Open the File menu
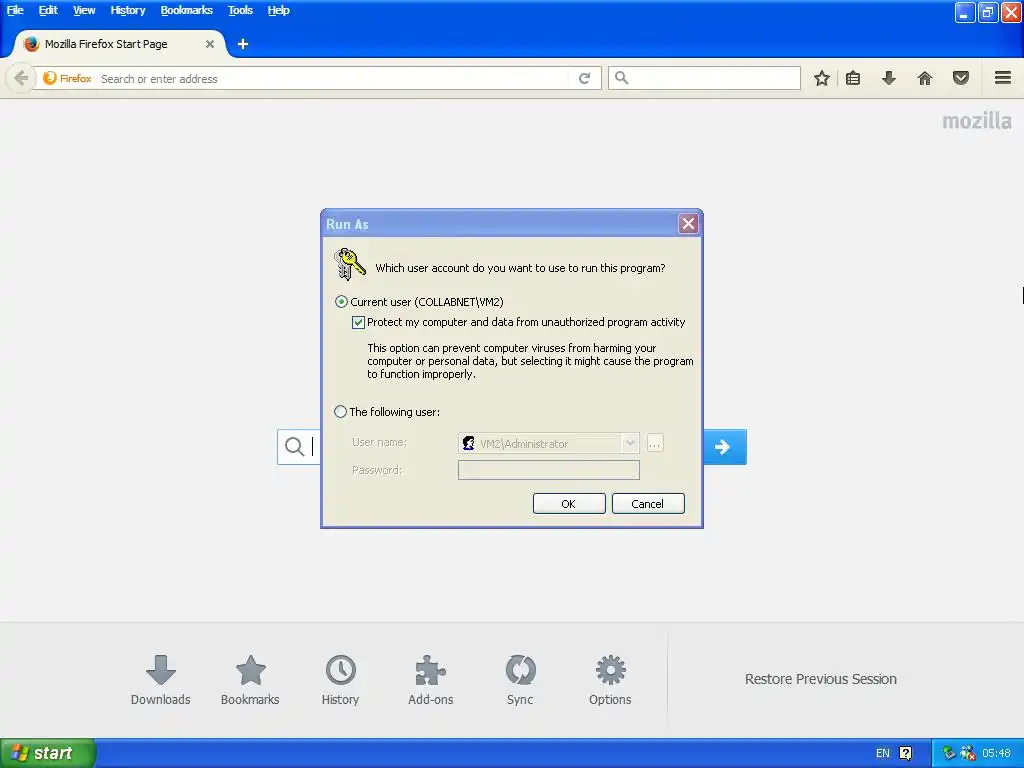The width and height of the screenshot is (1024, 768). [x=15, y=10]
